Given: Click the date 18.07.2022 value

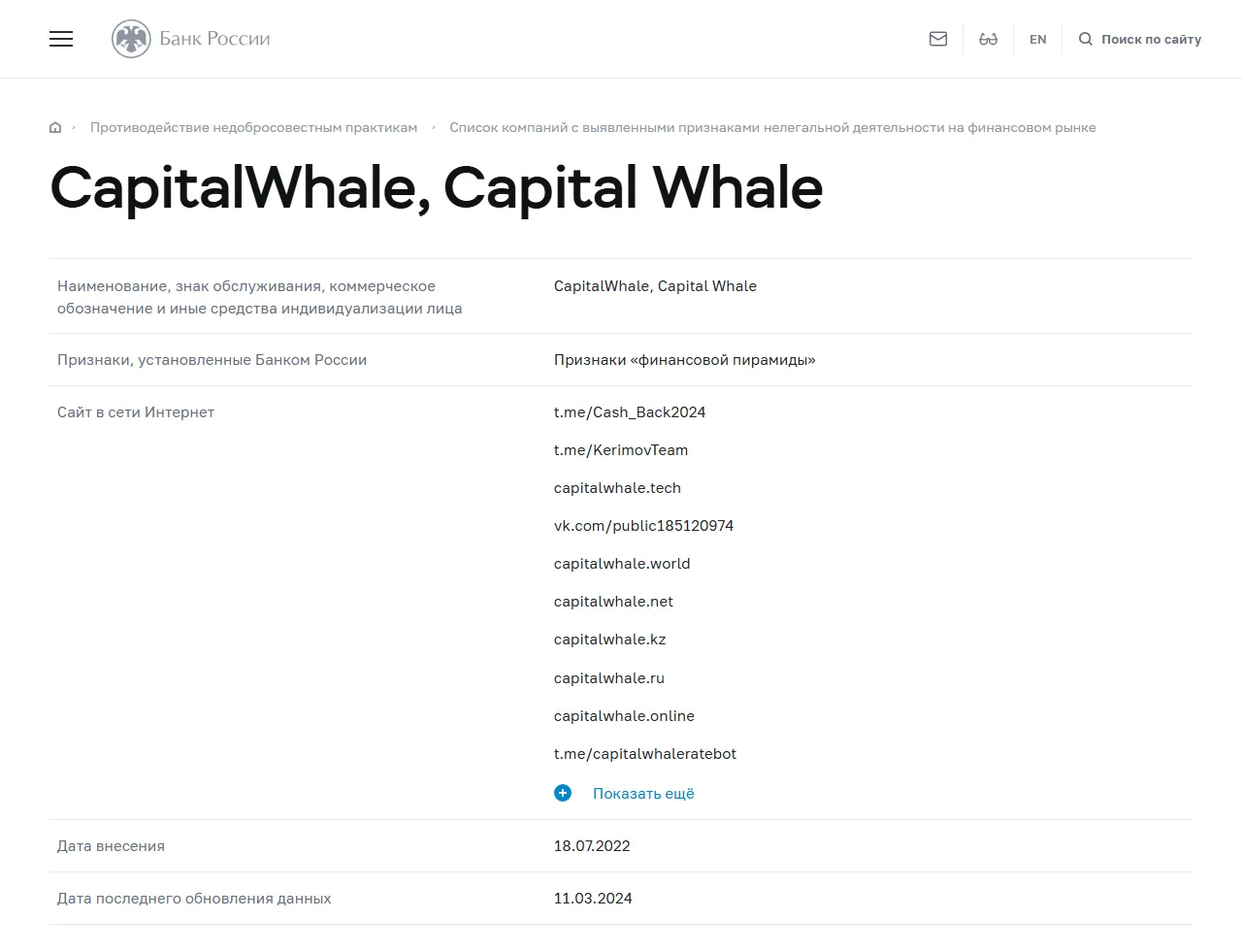Looking at the screenshot, I should point(592,846).
